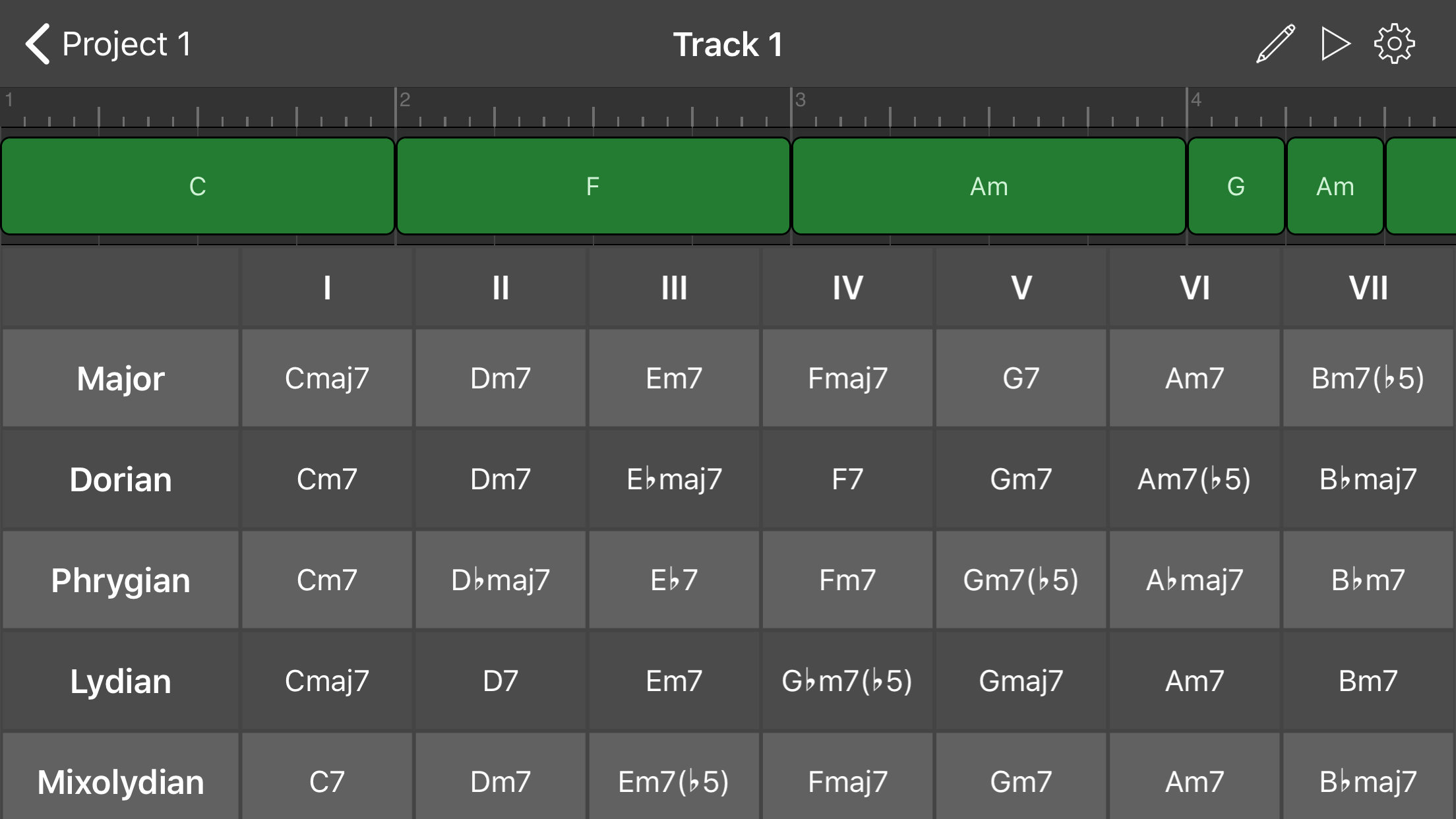Choose the G7 chord in the Major row
This screenshot has width=1456, height=819.
click(x=1020, y=378)
